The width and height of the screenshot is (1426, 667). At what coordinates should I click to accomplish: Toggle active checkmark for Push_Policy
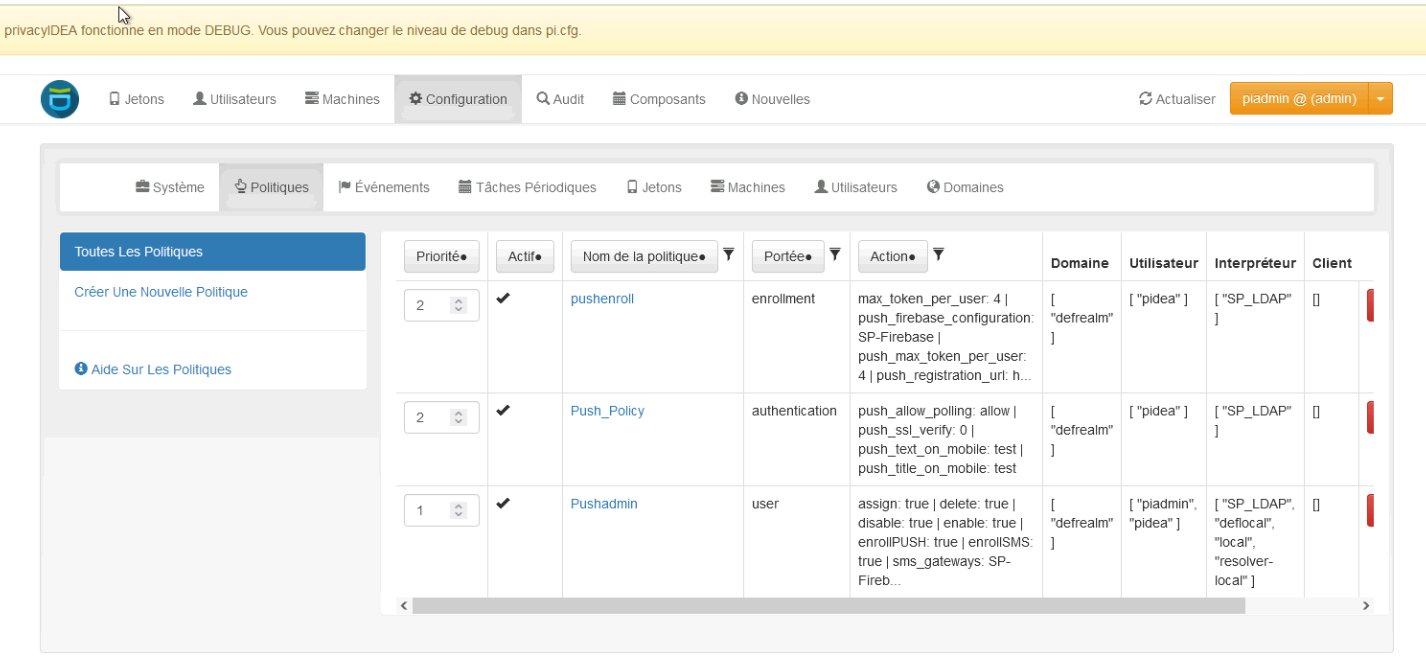click(x=503, y=410)
